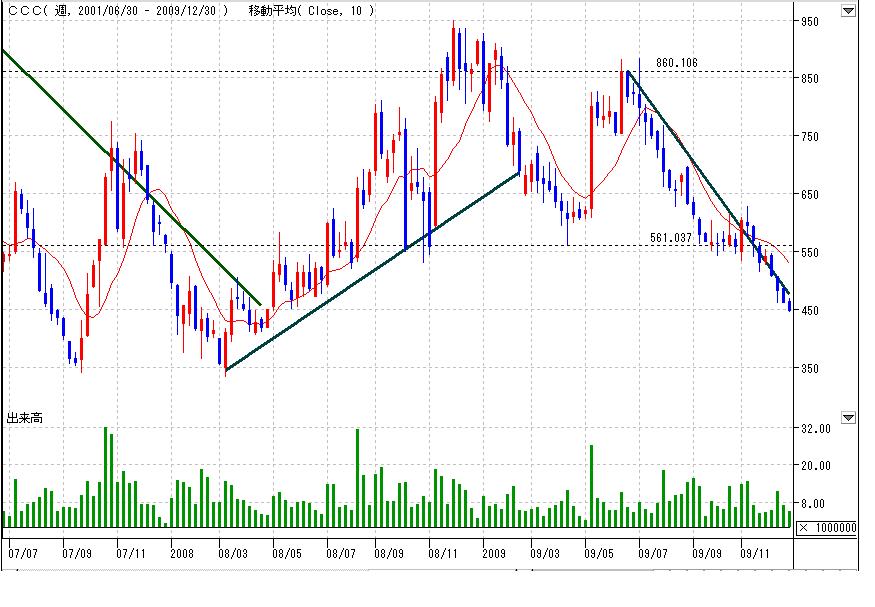Select the 移動平均 (Close, 10) indicator label
Screen dimensions: 875x607
coord(311,11)
